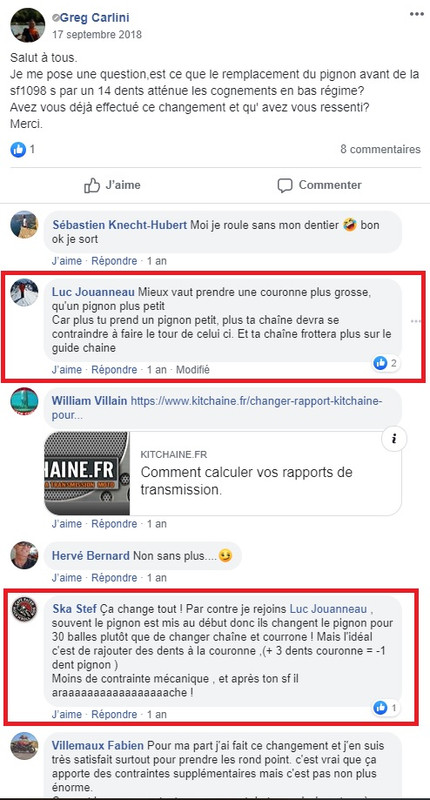Like the post with J'aime button
Screen dimensions: 430x800
[112, 185]
